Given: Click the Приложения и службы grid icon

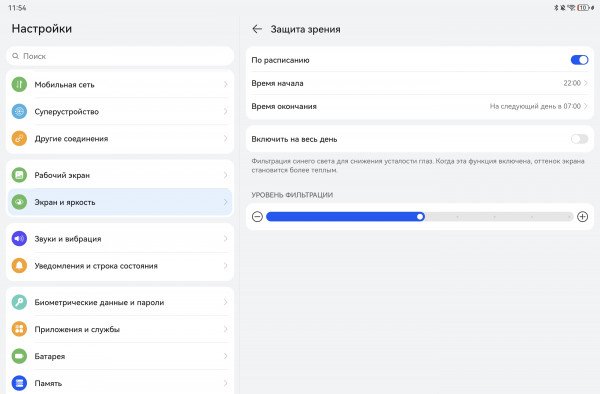Looking at the screenshot, I should click(19, 329).
